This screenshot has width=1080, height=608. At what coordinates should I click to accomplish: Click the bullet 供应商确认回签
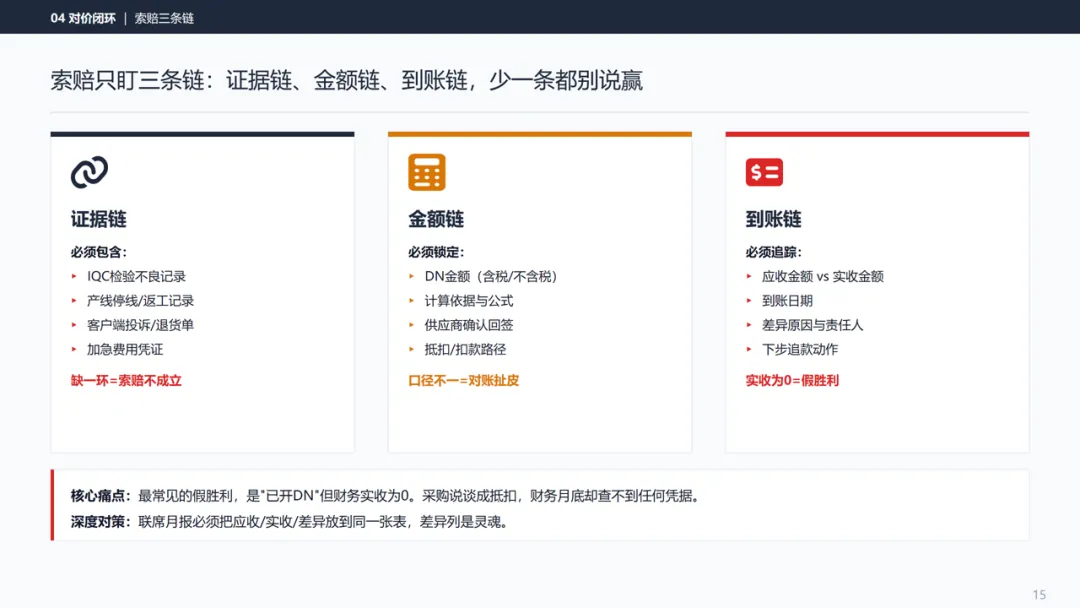tap(469, 325)
